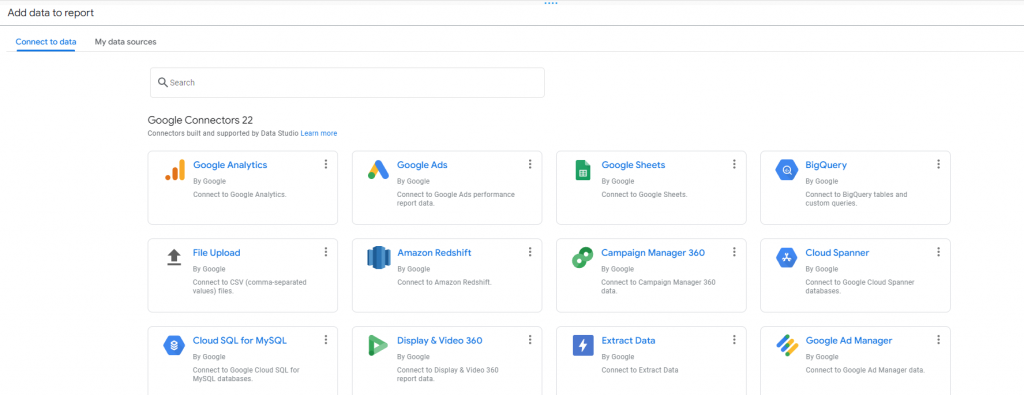
Task: Switch to the My data sources tab
Action: (125, 42)
